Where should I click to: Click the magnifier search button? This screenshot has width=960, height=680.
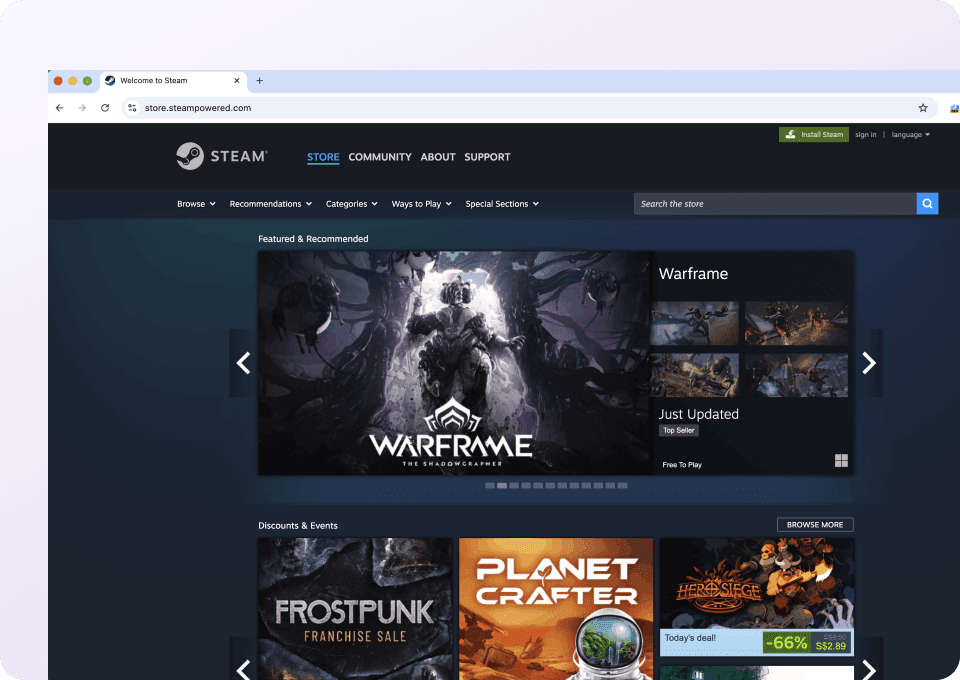coord(928,204)
